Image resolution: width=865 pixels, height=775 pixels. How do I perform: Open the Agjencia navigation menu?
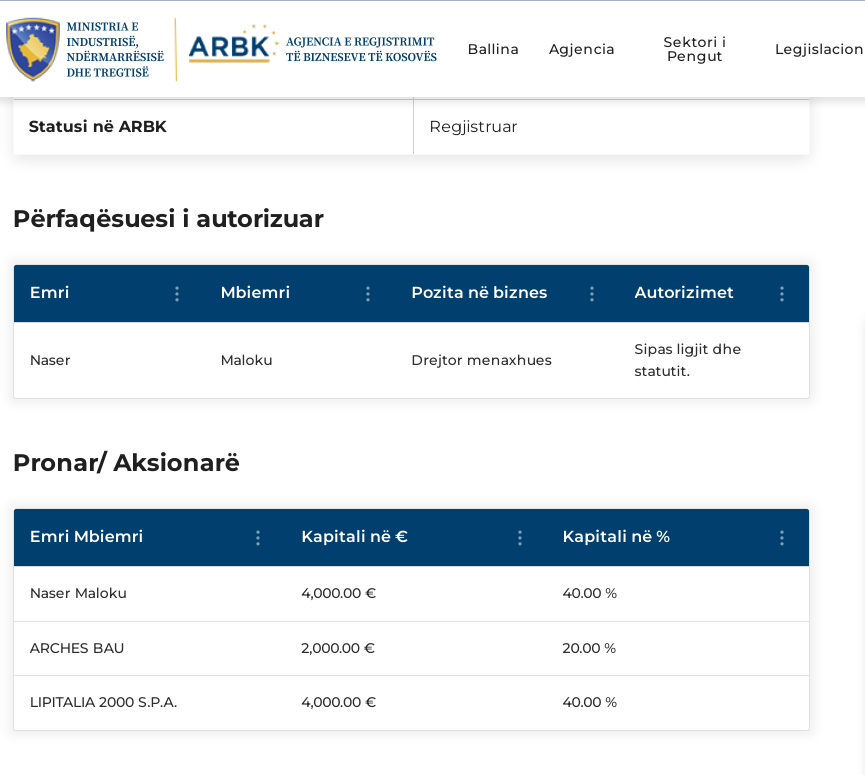581,49
